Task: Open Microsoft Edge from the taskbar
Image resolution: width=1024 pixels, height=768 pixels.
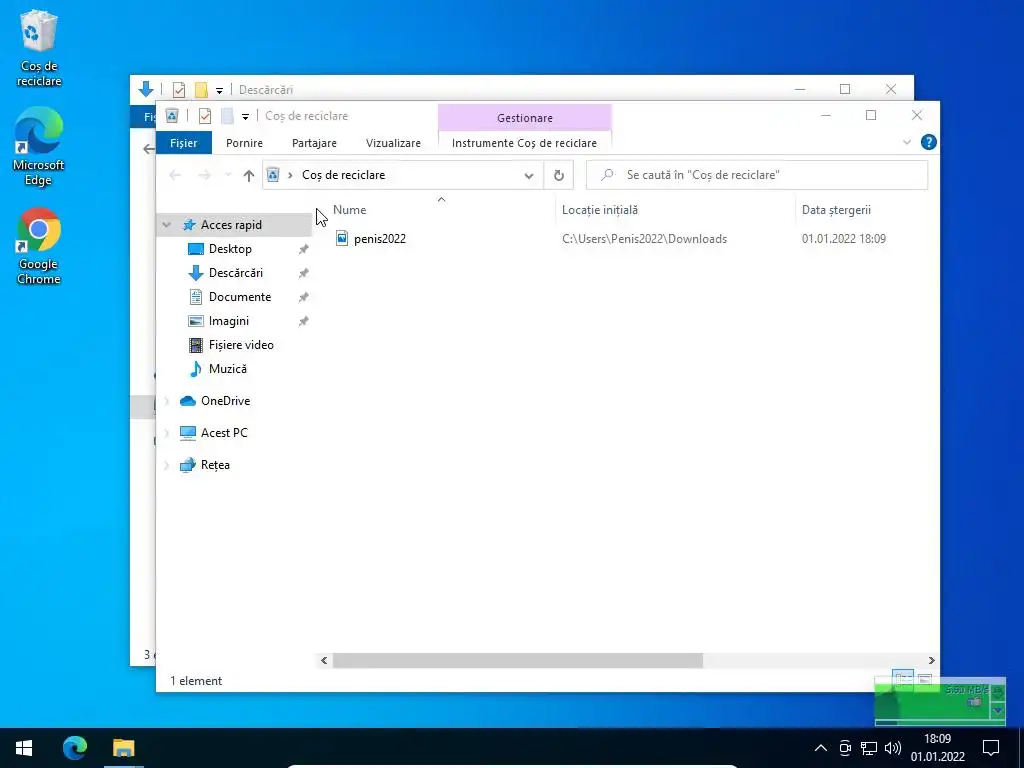Action: point(75,748)
